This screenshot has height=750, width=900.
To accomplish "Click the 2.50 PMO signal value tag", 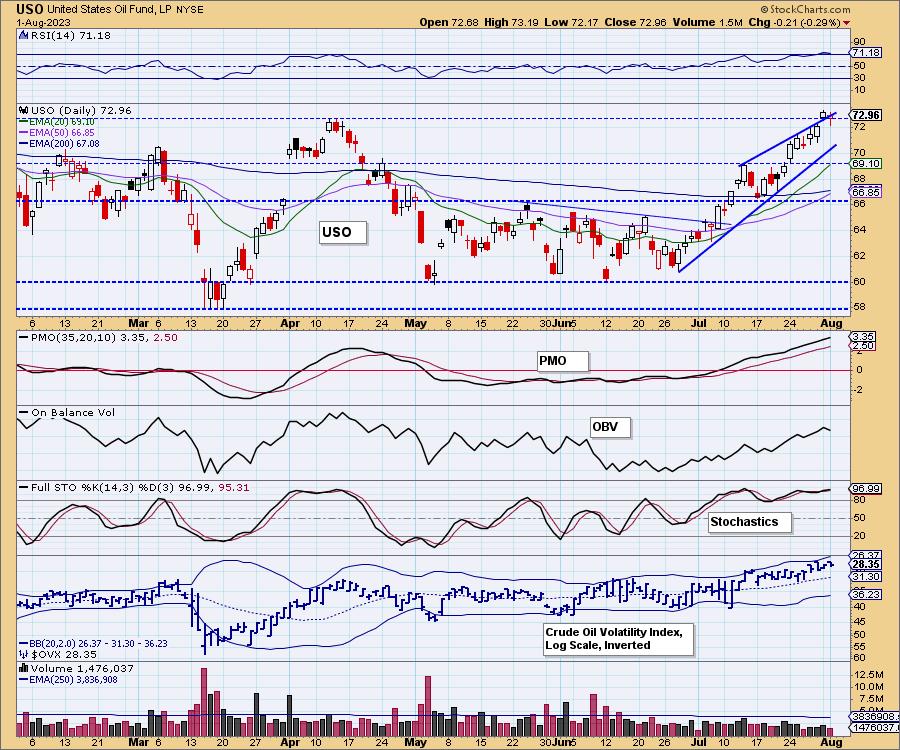I will (x=863, y=345).
